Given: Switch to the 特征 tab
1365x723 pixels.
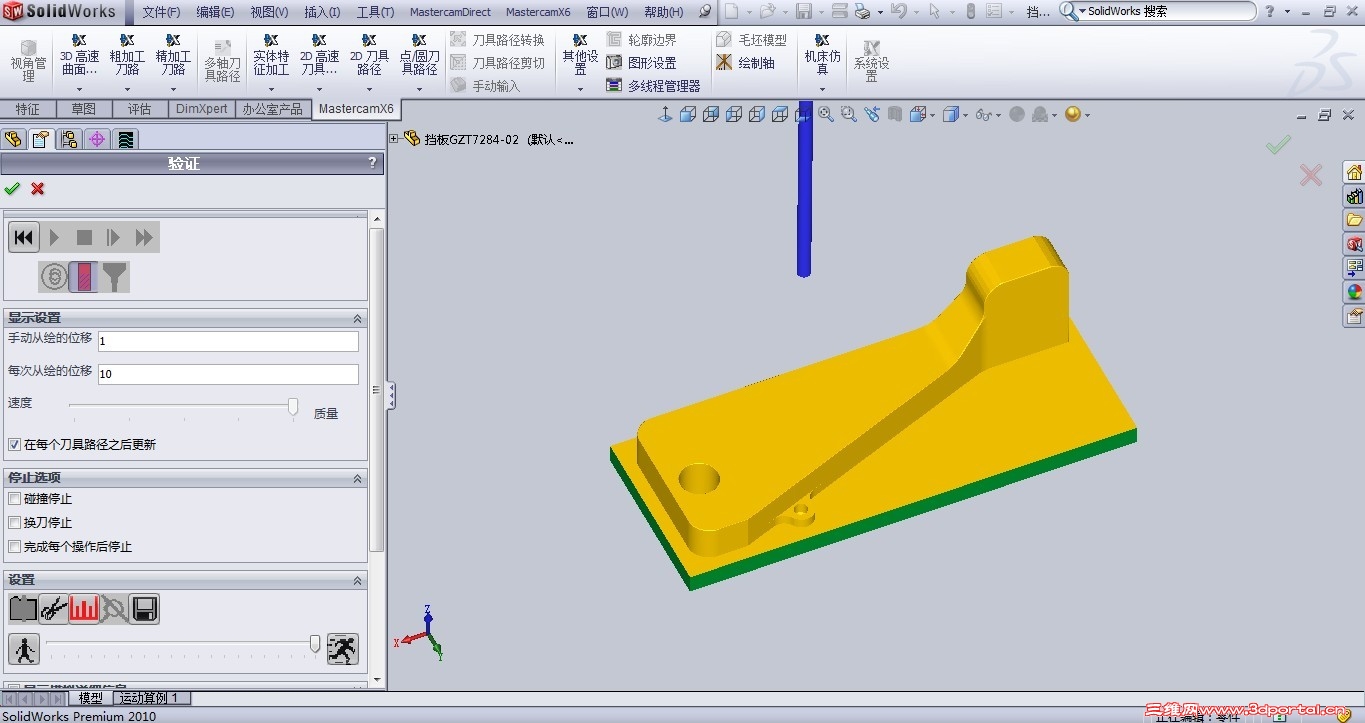Looking at the screenshot, I should point(28,109).
